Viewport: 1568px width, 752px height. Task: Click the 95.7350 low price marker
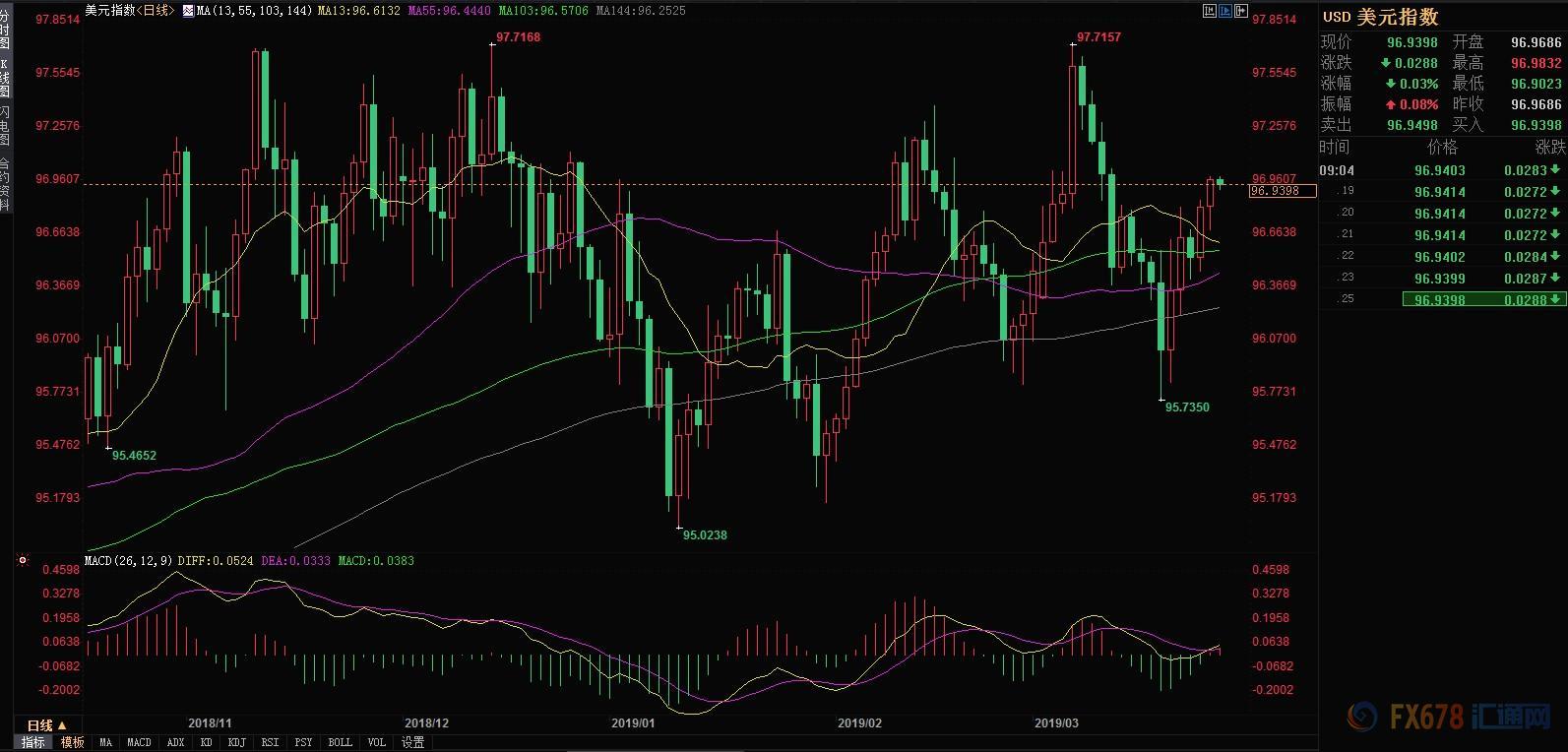[1187, 407]
